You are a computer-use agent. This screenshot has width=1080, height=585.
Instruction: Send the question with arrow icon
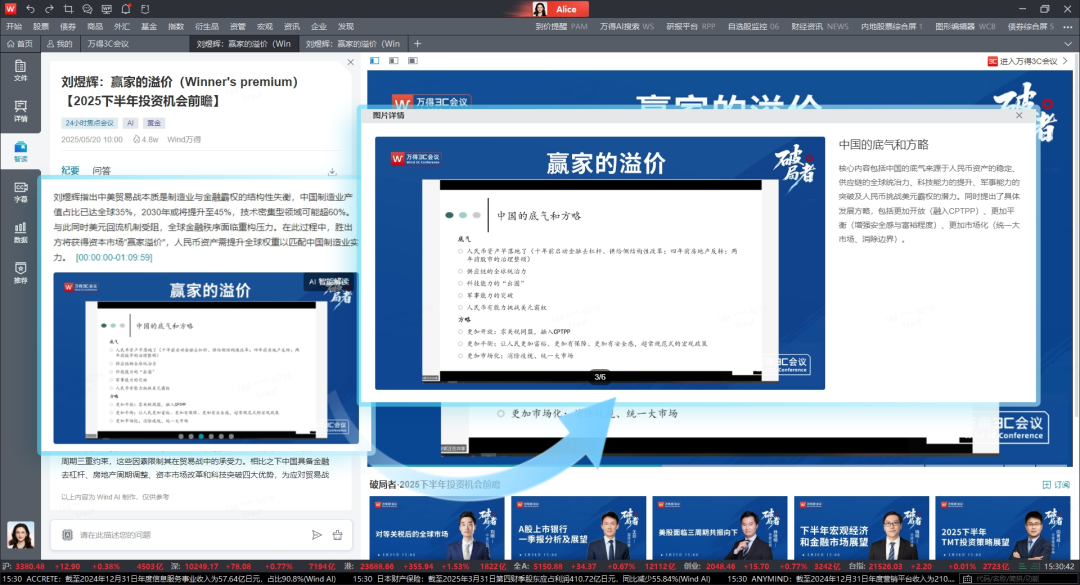tap(316, 535)
